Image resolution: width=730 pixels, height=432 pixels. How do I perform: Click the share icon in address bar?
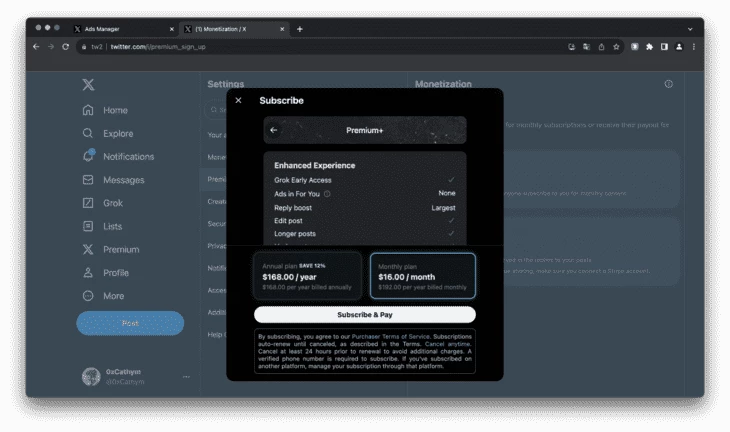(x=602, y=47)
